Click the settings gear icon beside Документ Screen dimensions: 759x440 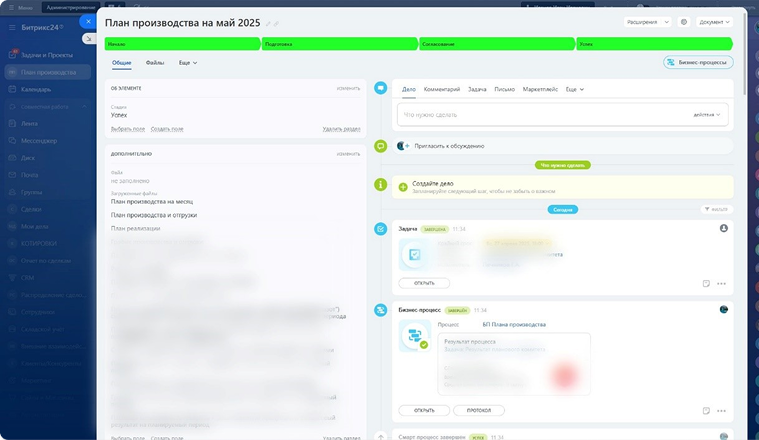[684, 21]
